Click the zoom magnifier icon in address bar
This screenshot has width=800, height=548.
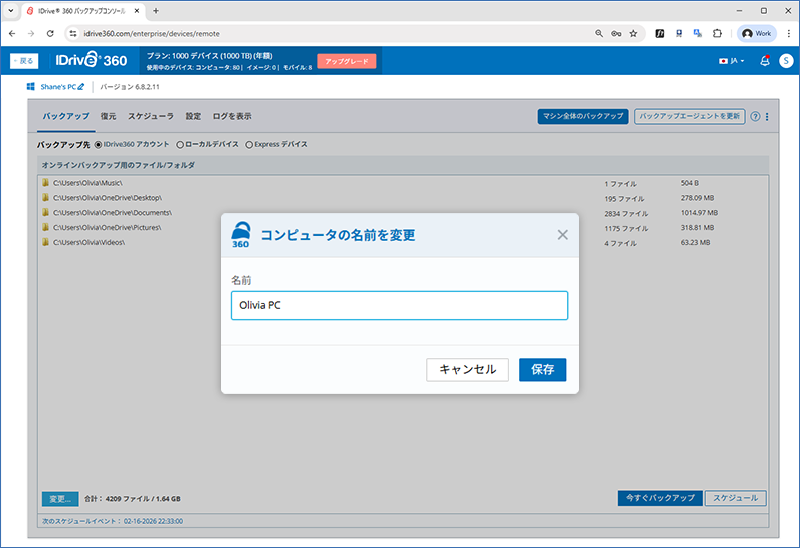(599, 34)
